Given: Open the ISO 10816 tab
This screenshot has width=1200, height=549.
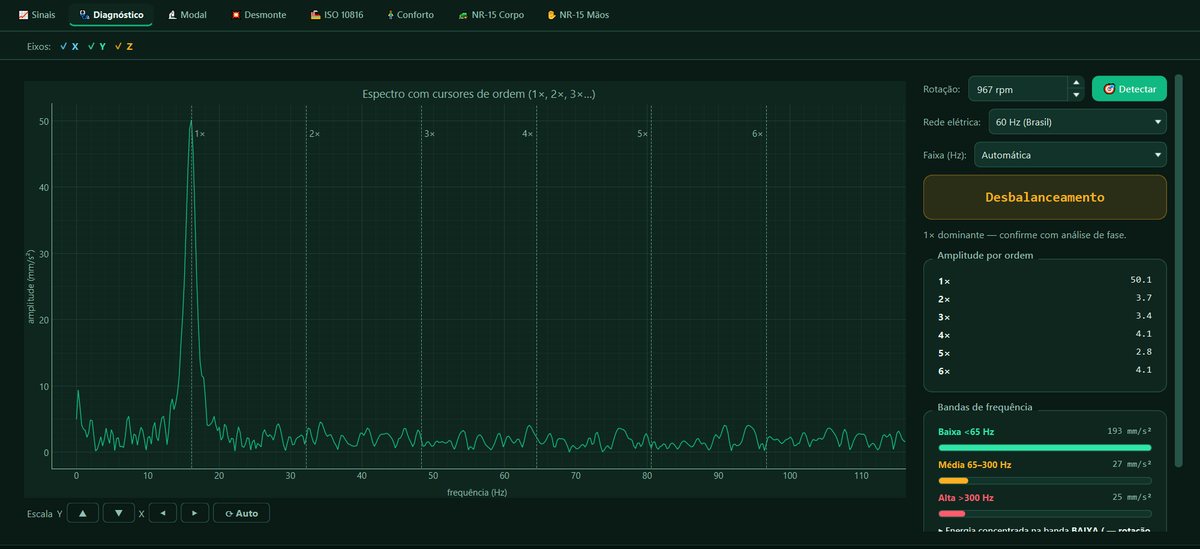Looking at the screenshot, I should [x=336, y=15].
